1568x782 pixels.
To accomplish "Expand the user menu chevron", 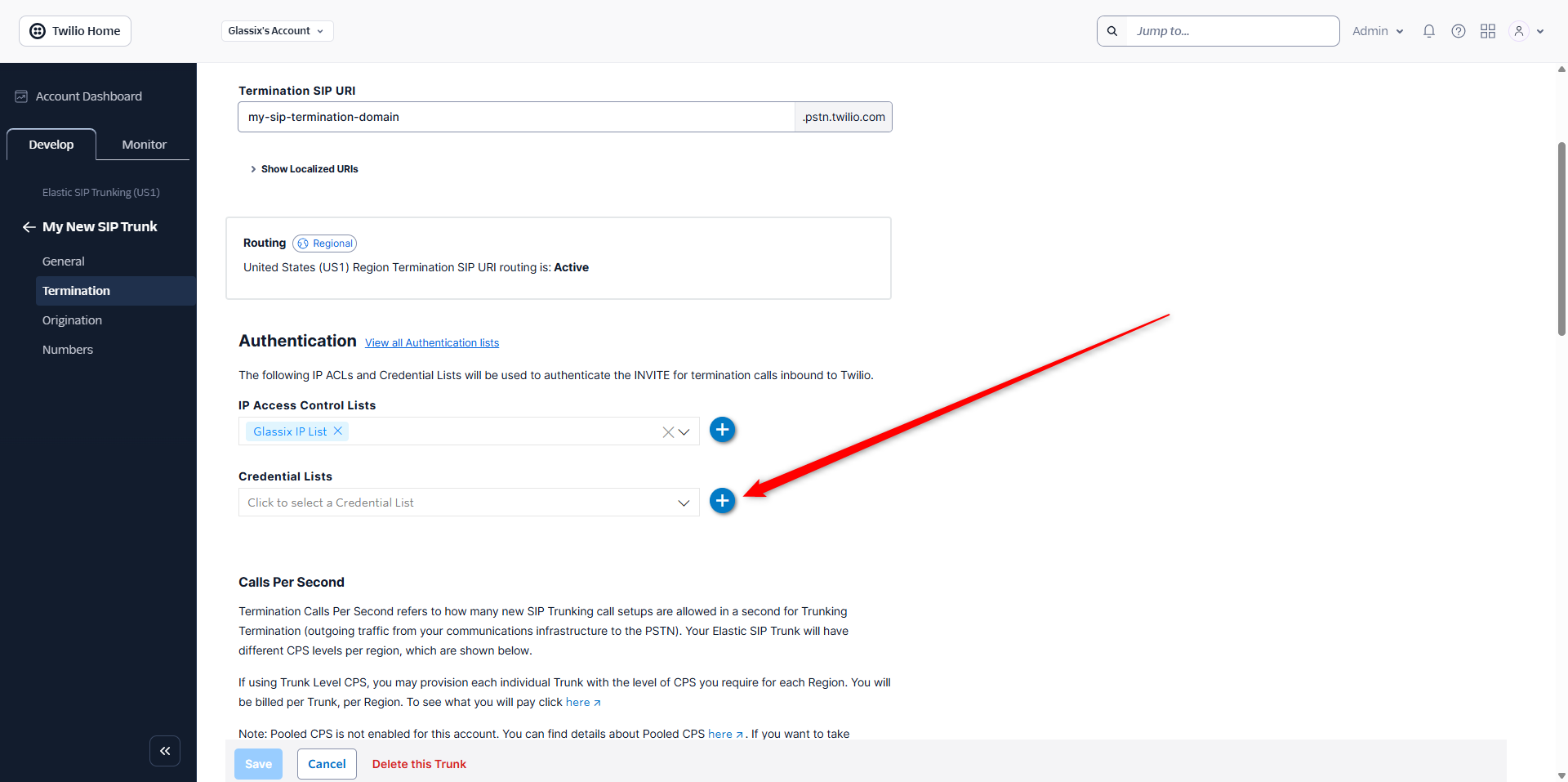I will 1540,32.
